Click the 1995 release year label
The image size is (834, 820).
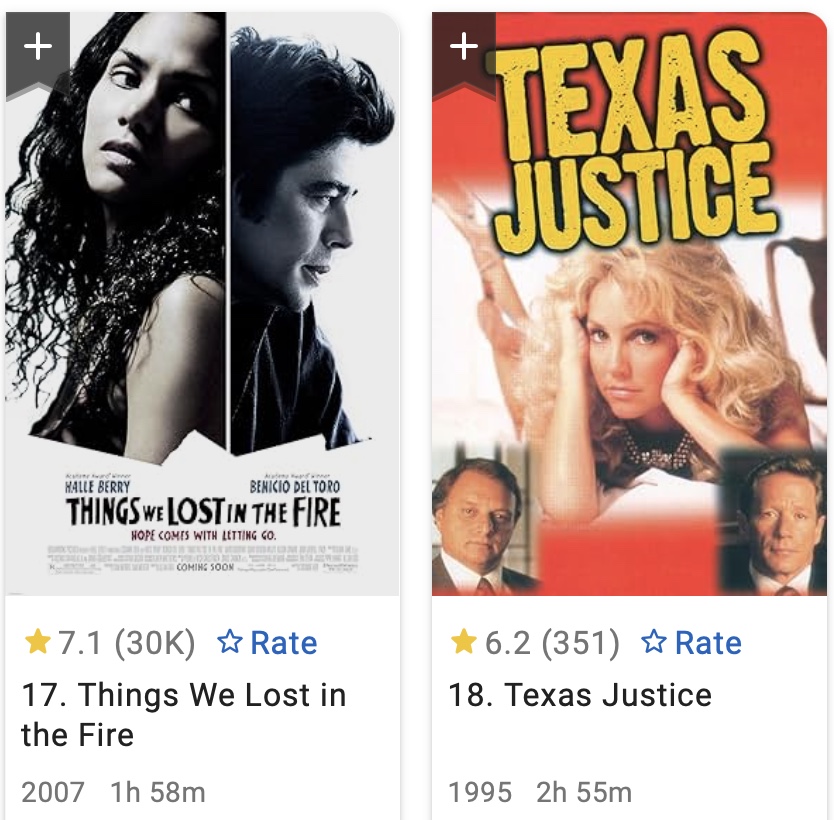point(480,792)
